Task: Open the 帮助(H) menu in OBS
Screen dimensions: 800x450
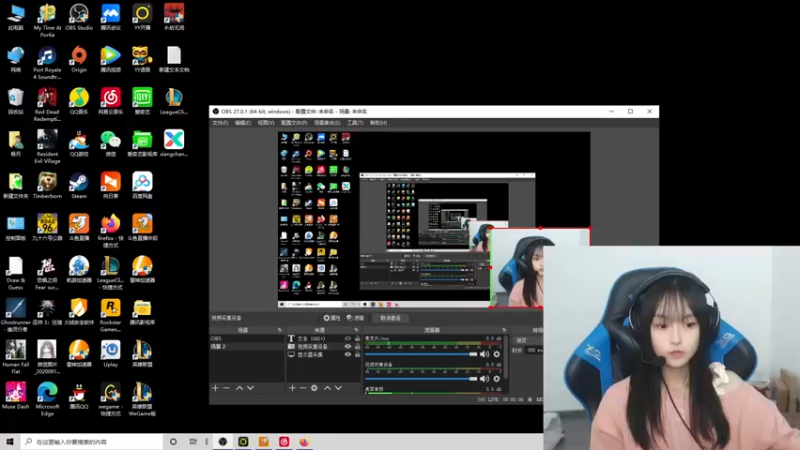Action: click(x=379, y=123)
